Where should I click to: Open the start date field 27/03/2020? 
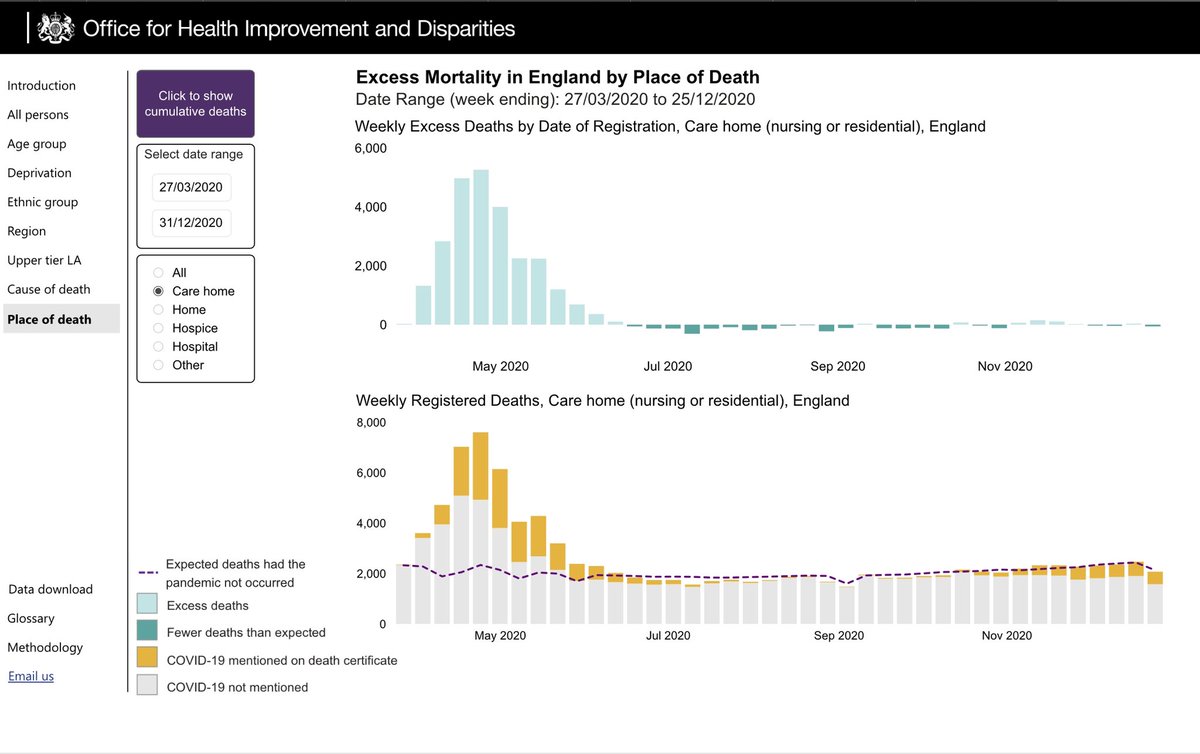click(192, 188)
